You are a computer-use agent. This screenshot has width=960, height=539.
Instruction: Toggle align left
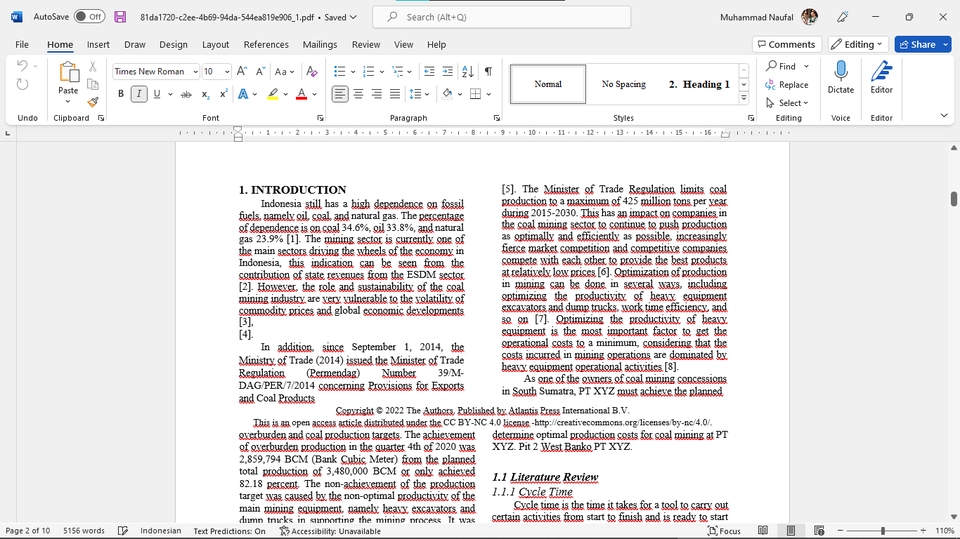click(x=340, y=94)
